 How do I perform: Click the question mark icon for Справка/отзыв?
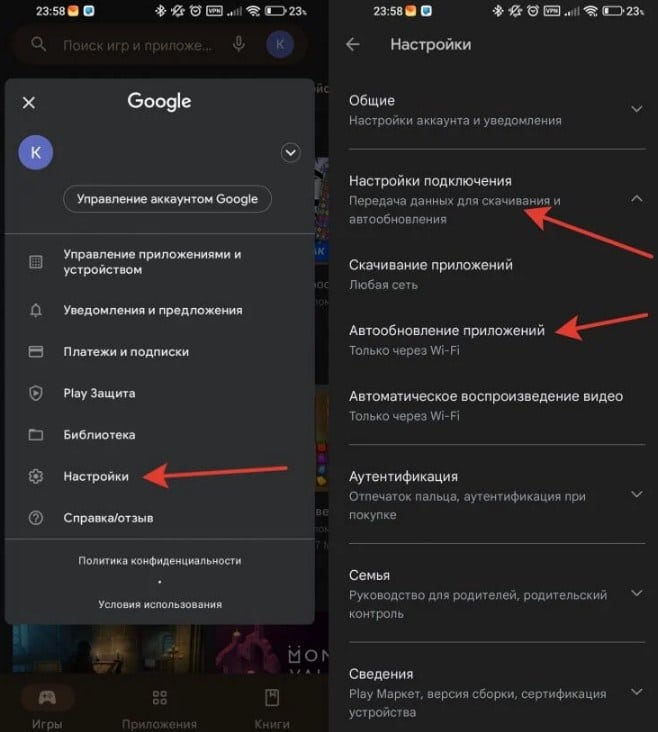(36, 518)
